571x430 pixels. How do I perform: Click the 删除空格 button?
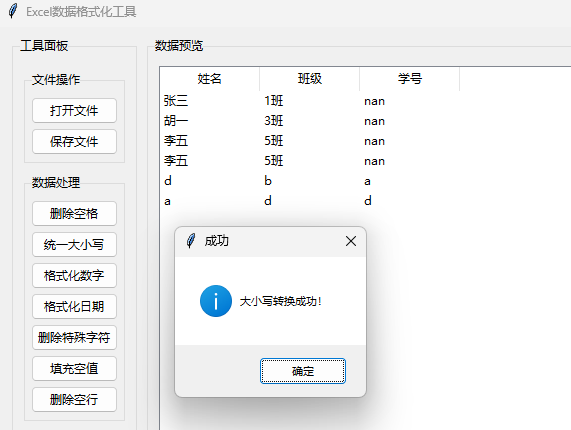tap(74, 213)
